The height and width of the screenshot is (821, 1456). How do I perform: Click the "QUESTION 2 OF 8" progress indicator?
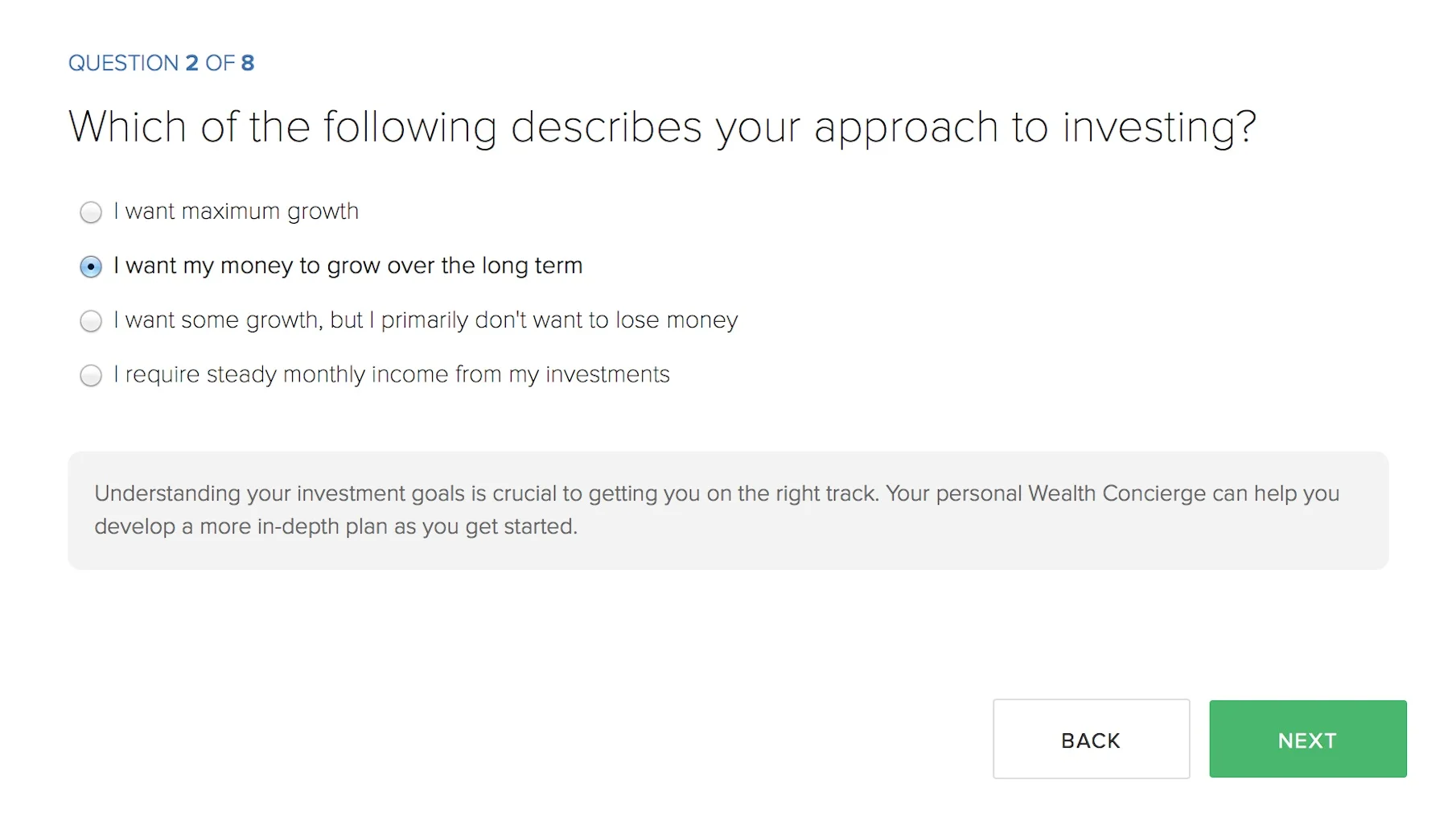161,63
